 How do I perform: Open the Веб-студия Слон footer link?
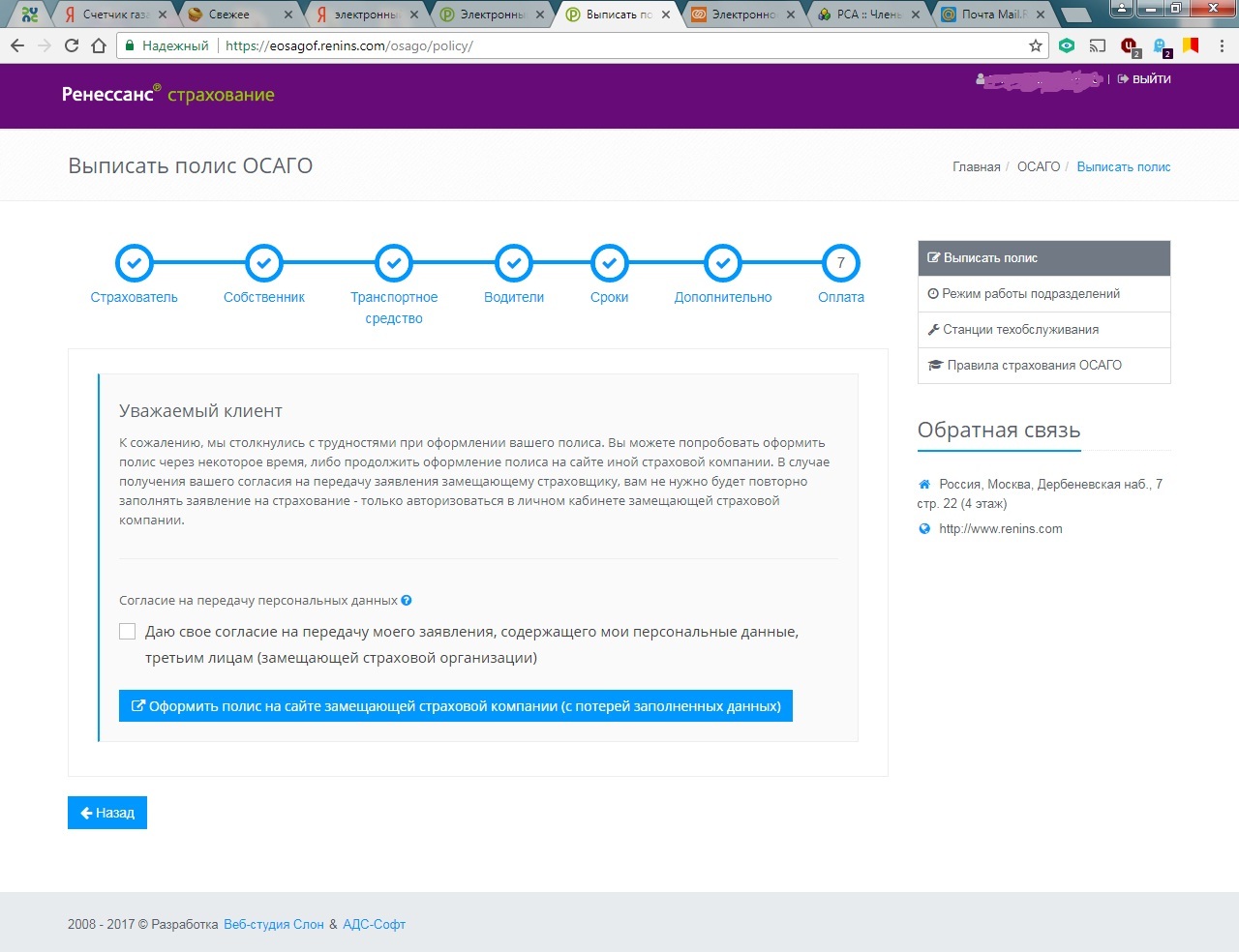coord(274,924)
